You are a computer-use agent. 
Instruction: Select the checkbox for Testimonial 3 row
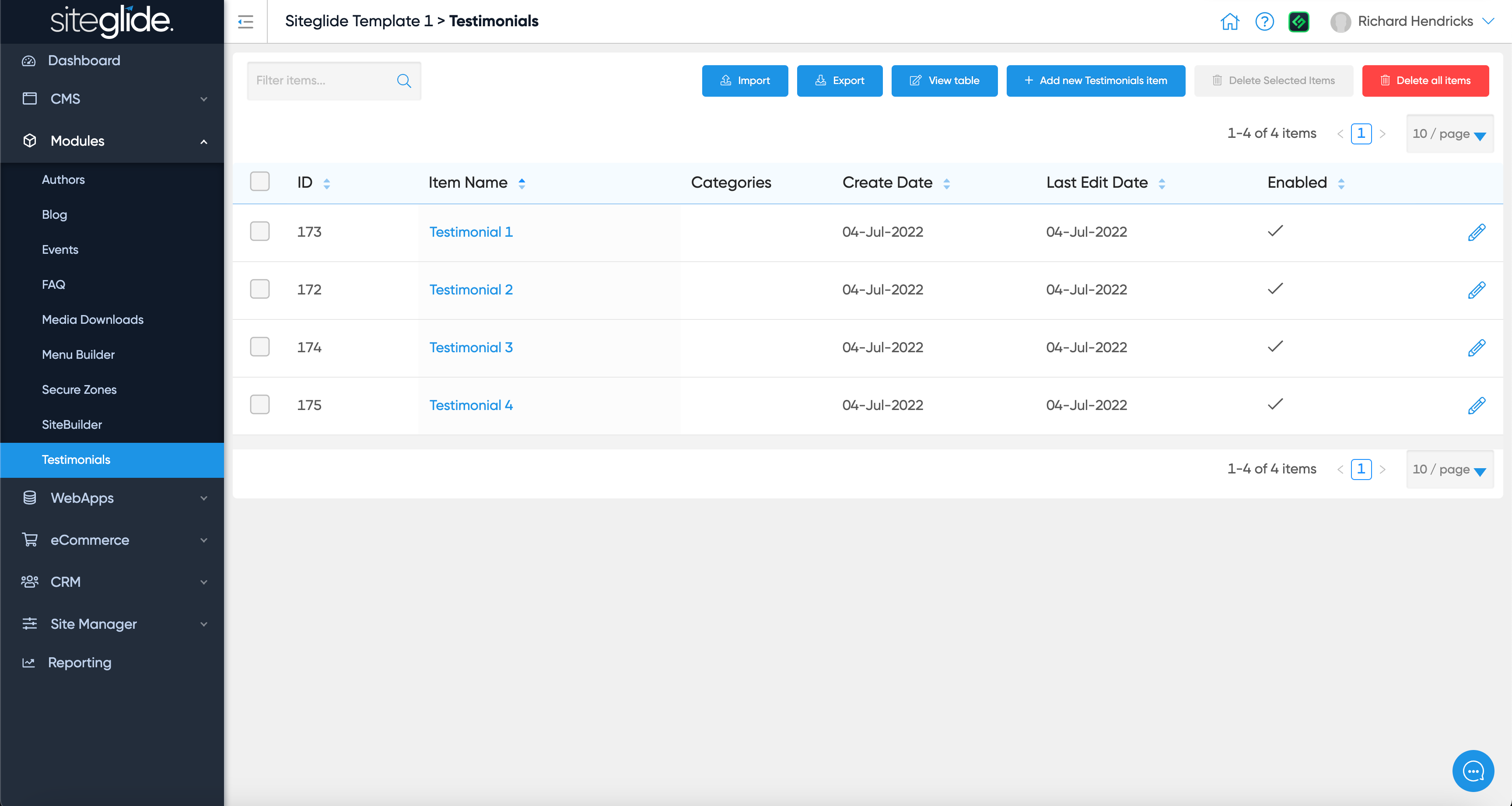tap(259, 347)
